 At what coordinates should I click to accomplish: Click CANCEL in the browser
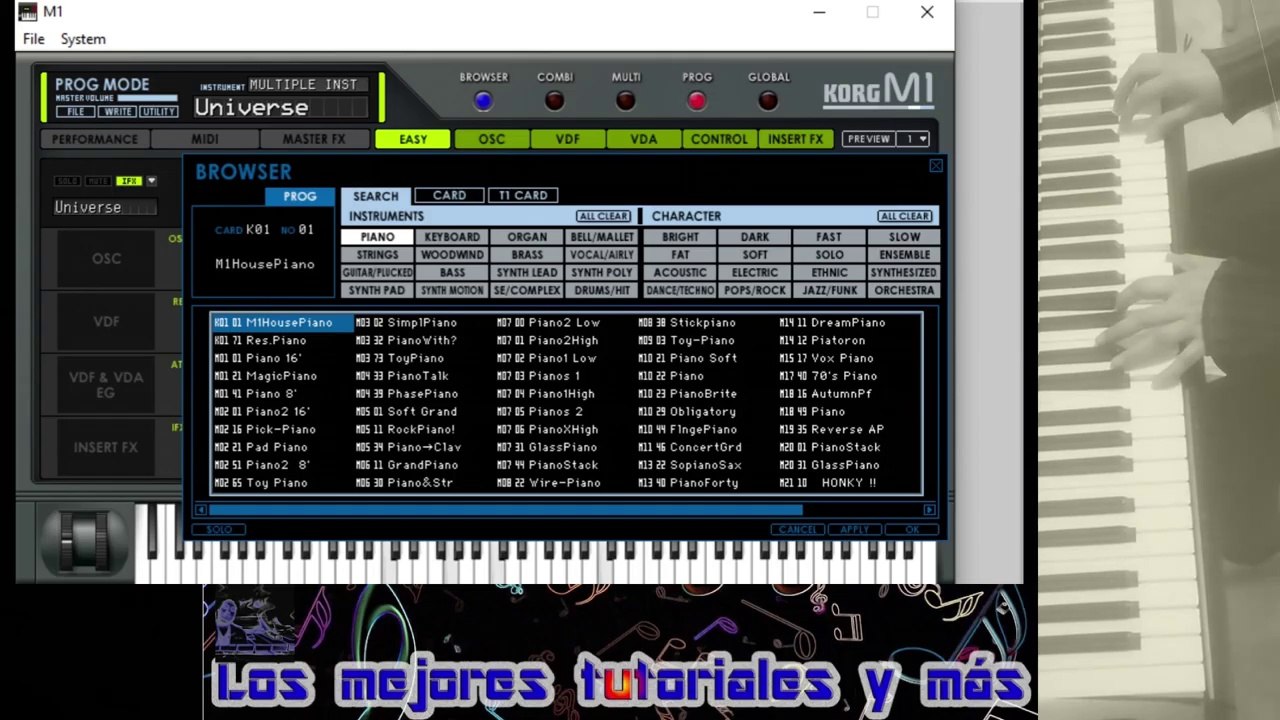(x=798, y=529)
